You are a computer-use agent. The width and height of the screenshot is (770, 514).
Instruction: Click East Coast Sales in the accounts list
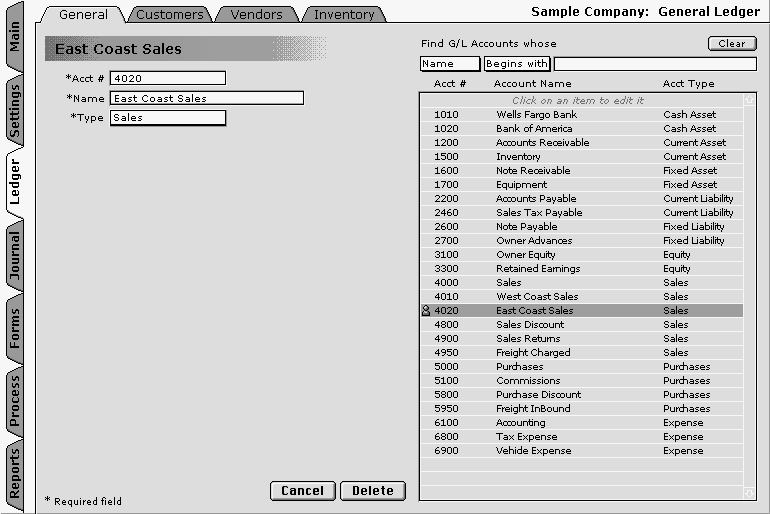tap(581, 310)
